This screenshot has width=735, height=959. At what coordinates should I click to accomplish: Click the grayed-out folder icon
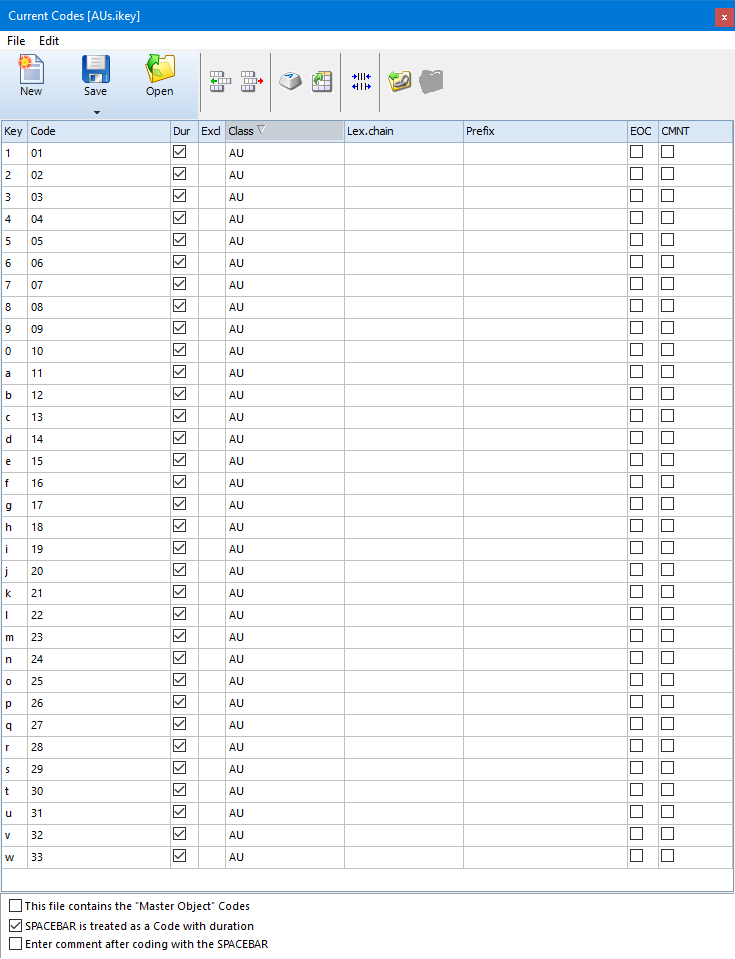(431, 81)
